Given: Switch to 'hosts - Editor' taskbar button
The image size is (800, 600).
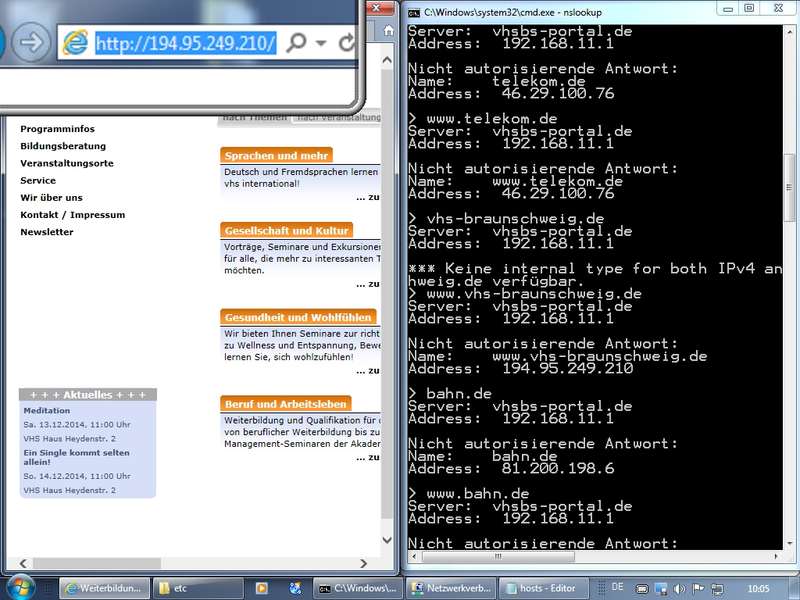Looking at the screenshot, I should point(546,588).
